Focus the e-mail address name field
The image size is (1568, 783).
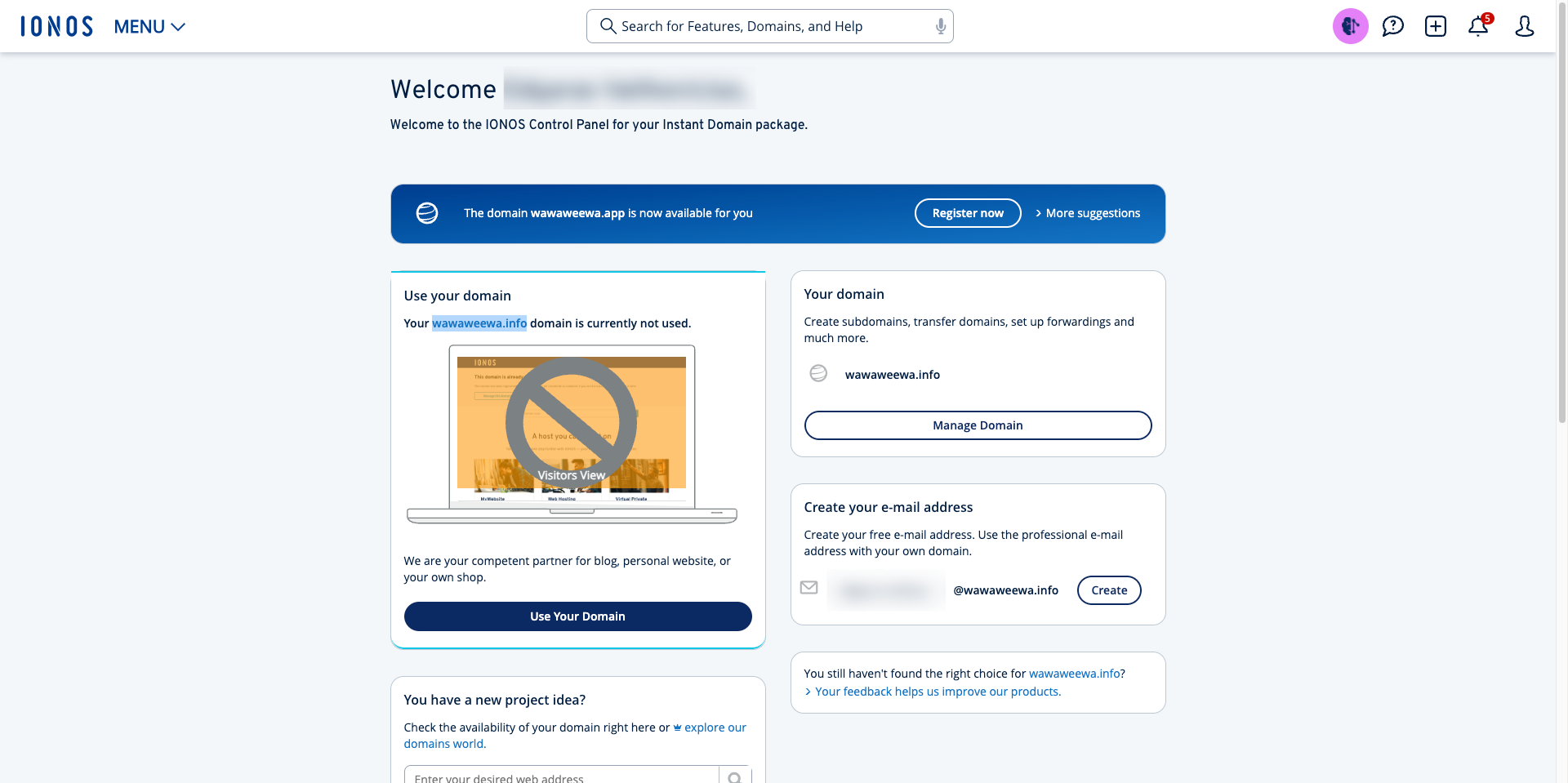coord(886,590)
